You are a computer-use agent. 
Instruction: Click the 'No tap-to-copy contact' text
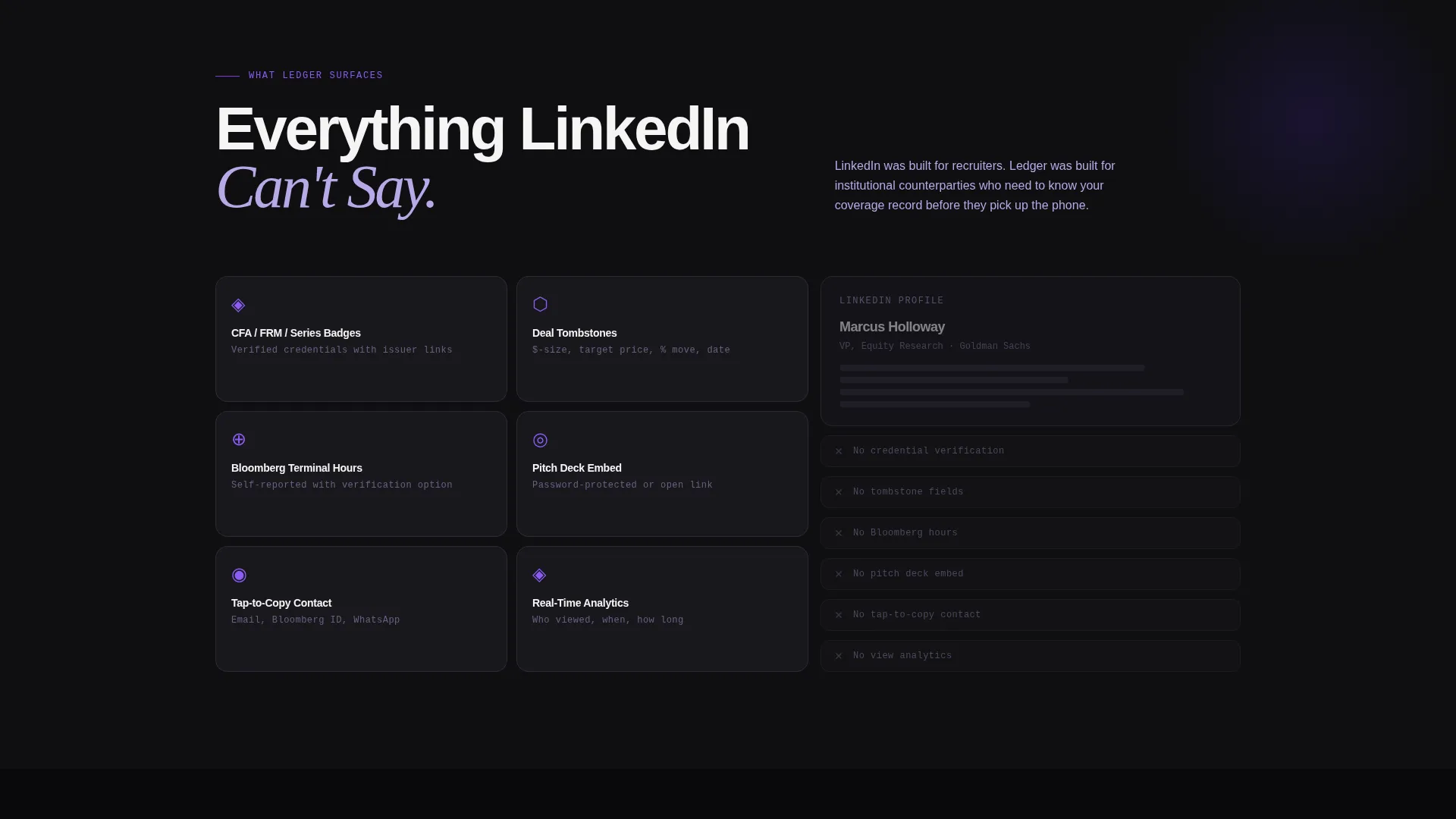917,615
